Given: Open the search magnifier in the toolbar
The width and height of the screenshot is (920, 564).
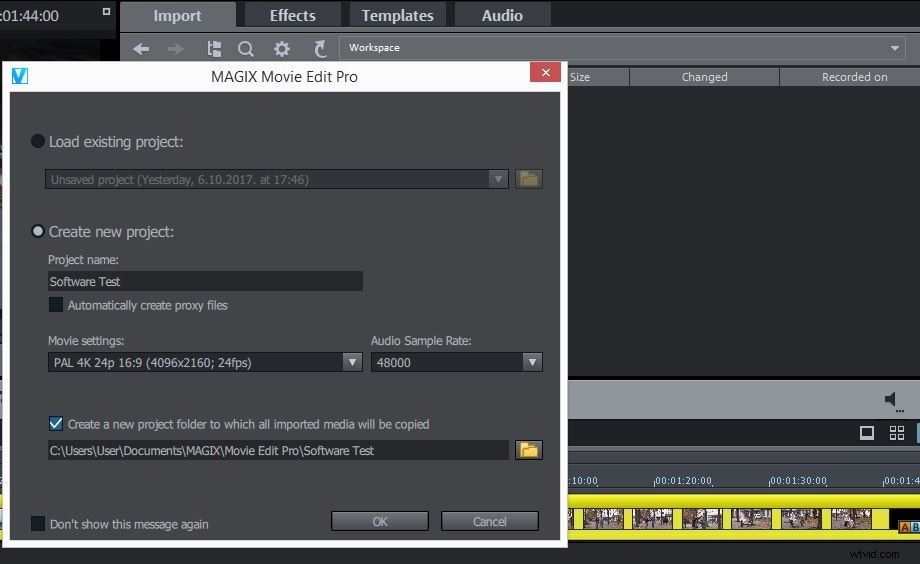Looking at the screenshot, I should tap(246, 49).
